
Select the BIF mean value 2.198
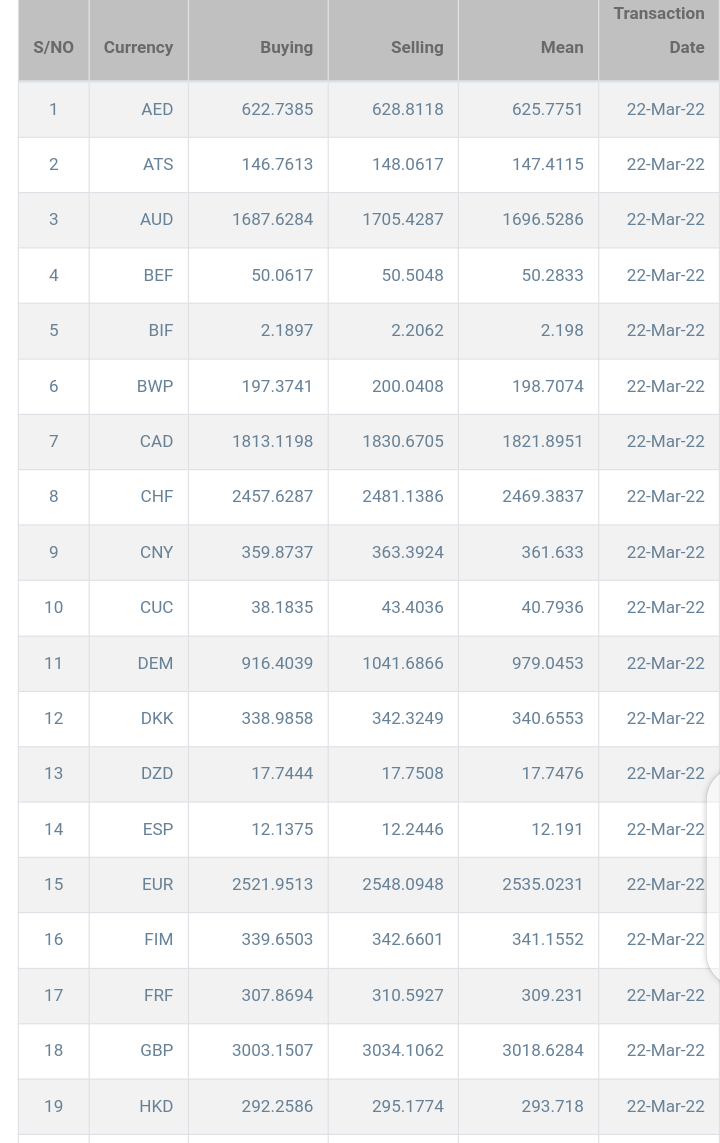pos(561,330)
